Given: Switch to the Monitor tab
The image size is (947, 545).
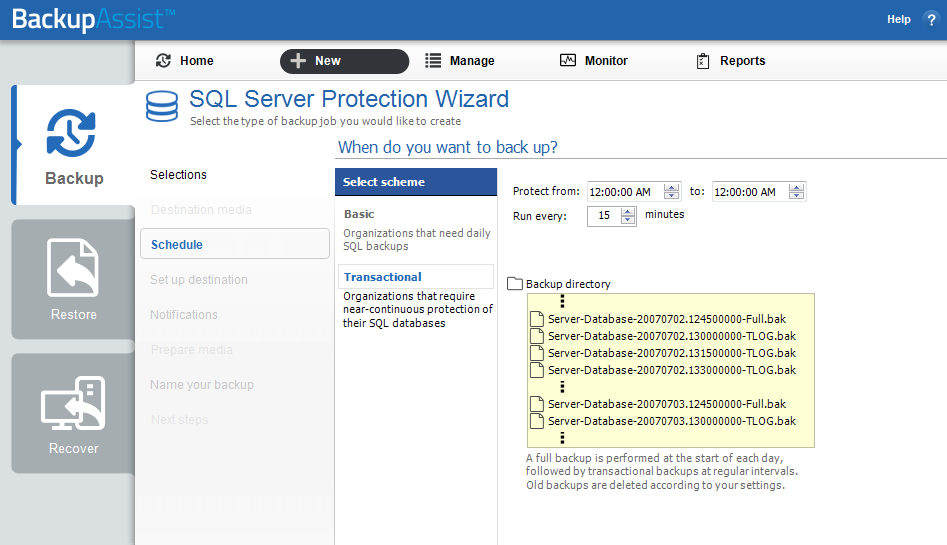Looking at the screenshot, I should click(594, 60).
